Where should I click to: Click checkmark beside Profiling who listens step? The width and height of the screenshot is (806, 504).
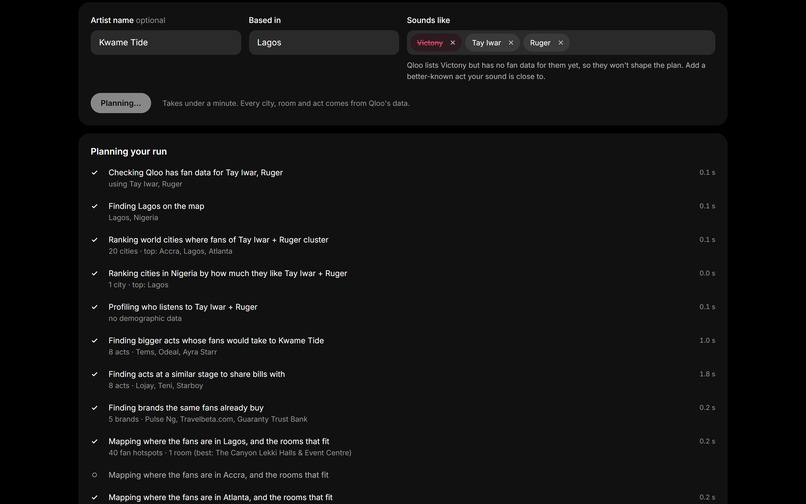[95, 307]
